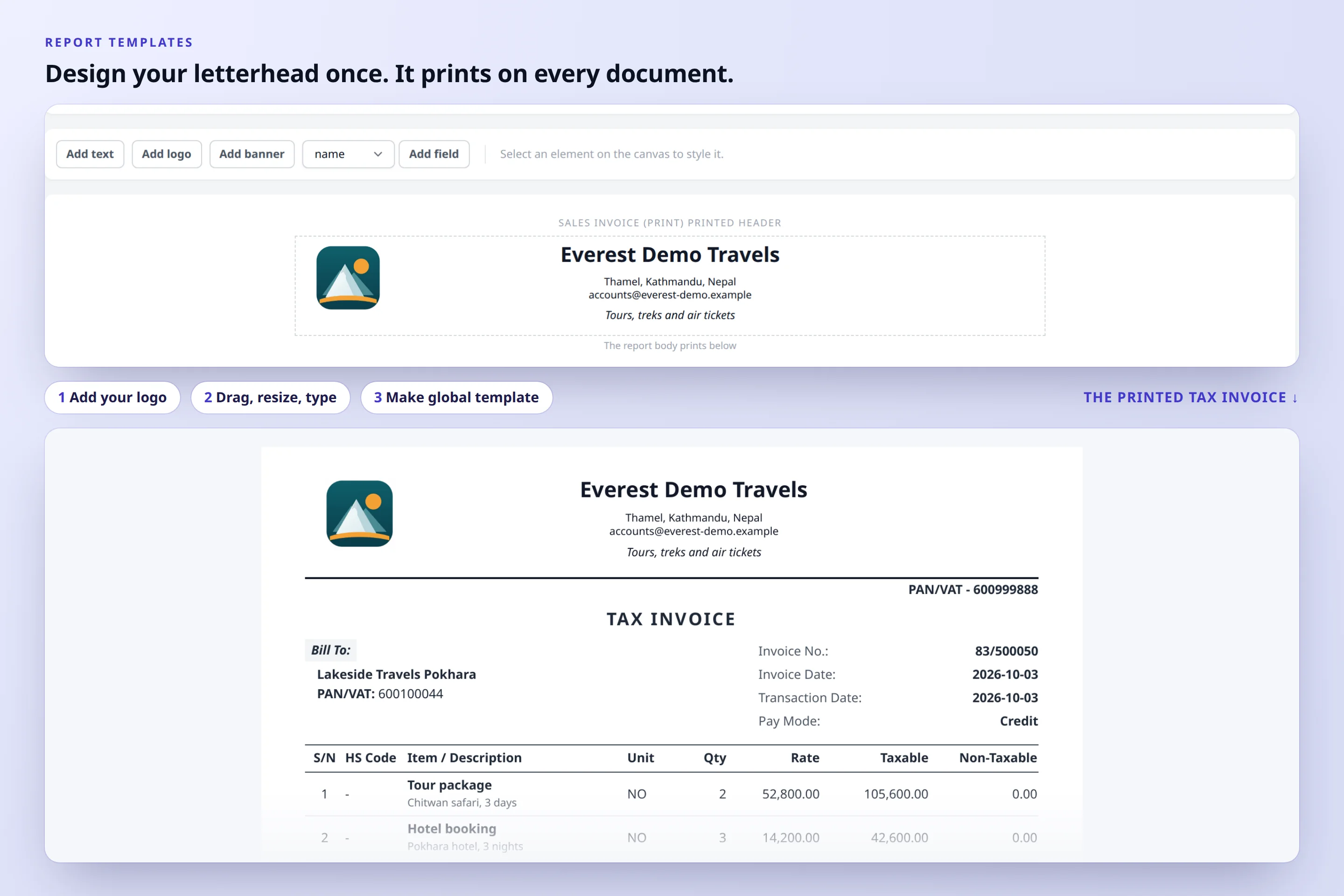Click the 42,600.00 taxable amount
This screenshot has width=1344, height=896.
point(899,838)
